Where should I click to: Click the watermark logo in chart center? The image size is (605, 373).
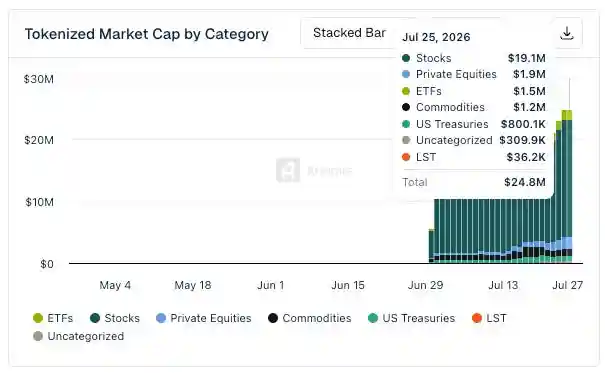[x=288, y=170]
